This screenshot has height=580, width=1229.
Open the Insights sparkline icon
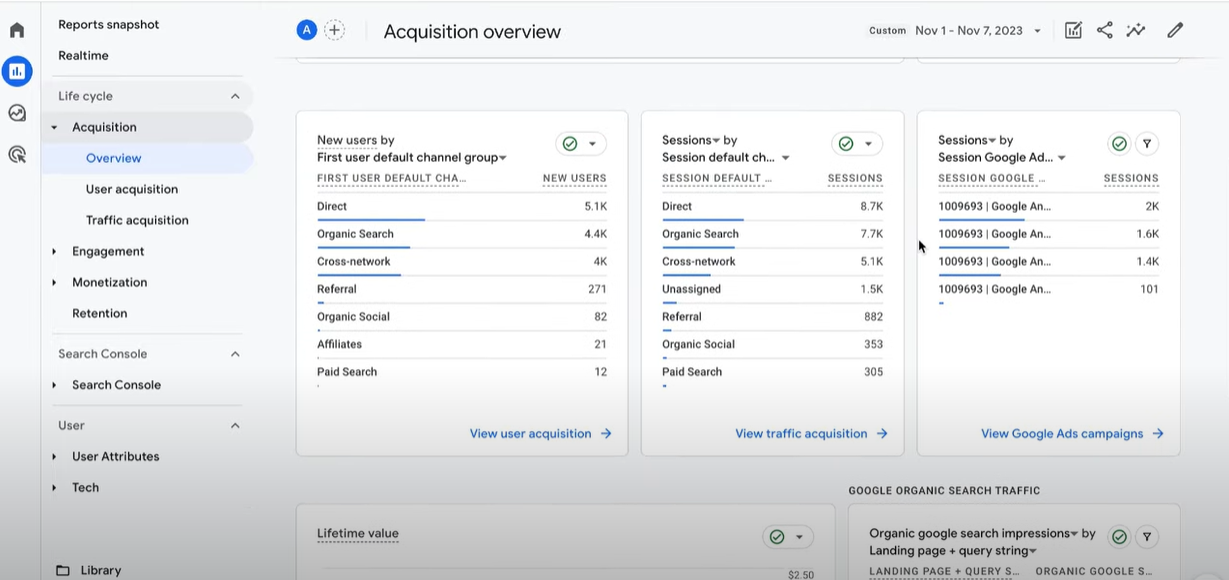1136,30
